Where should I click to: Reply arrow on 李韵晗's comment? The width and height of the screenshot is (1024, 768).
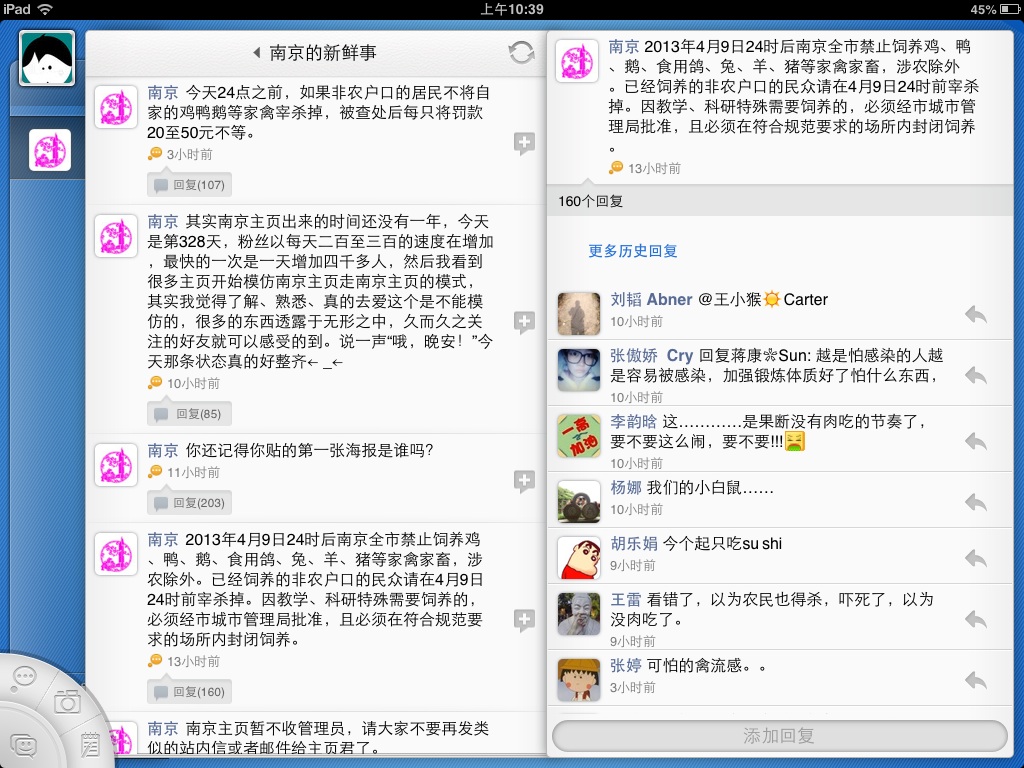[976, 441]
